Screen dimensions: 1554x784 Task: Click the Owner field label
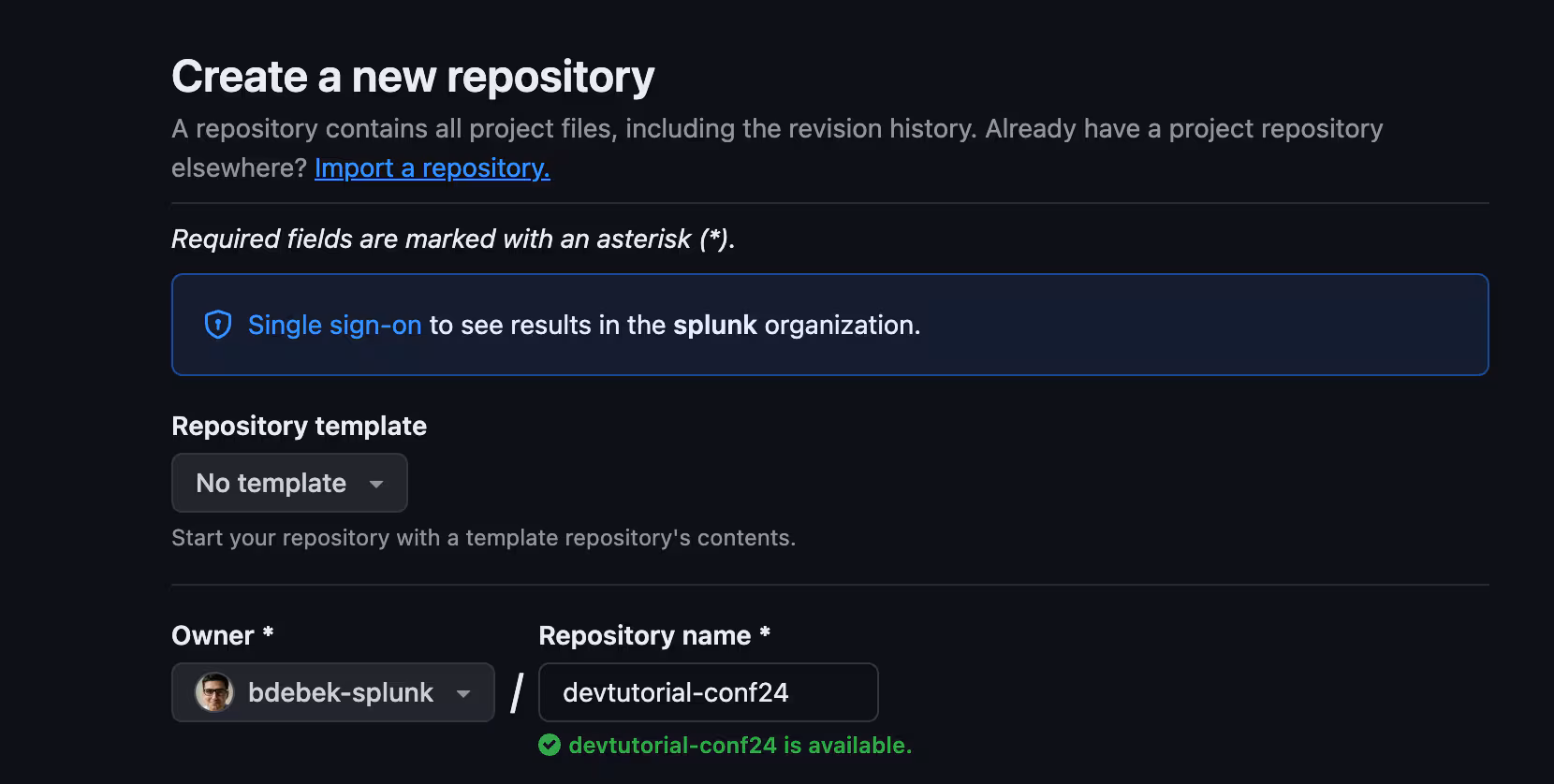[x=213, y=635]
